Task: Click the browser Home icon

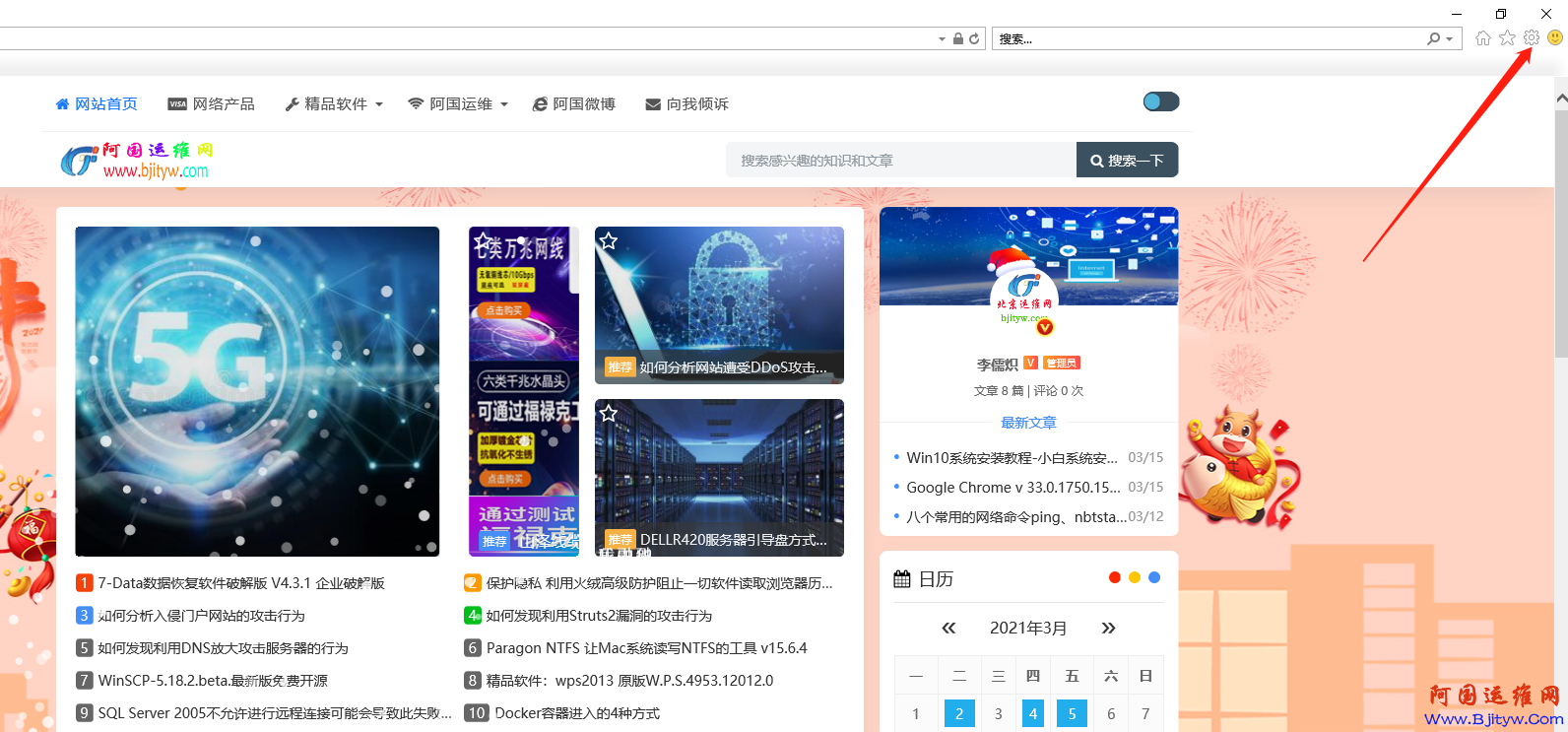Action: 1482,37
